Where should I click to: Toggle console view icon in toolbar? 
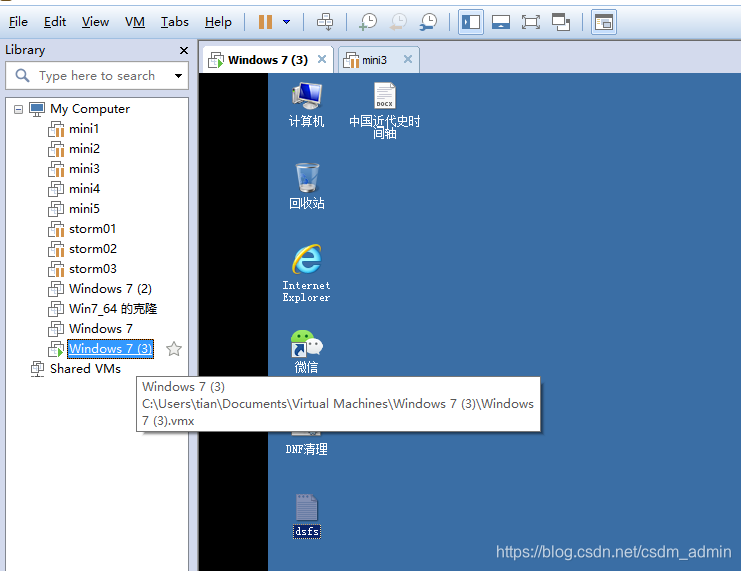point(603,22)
